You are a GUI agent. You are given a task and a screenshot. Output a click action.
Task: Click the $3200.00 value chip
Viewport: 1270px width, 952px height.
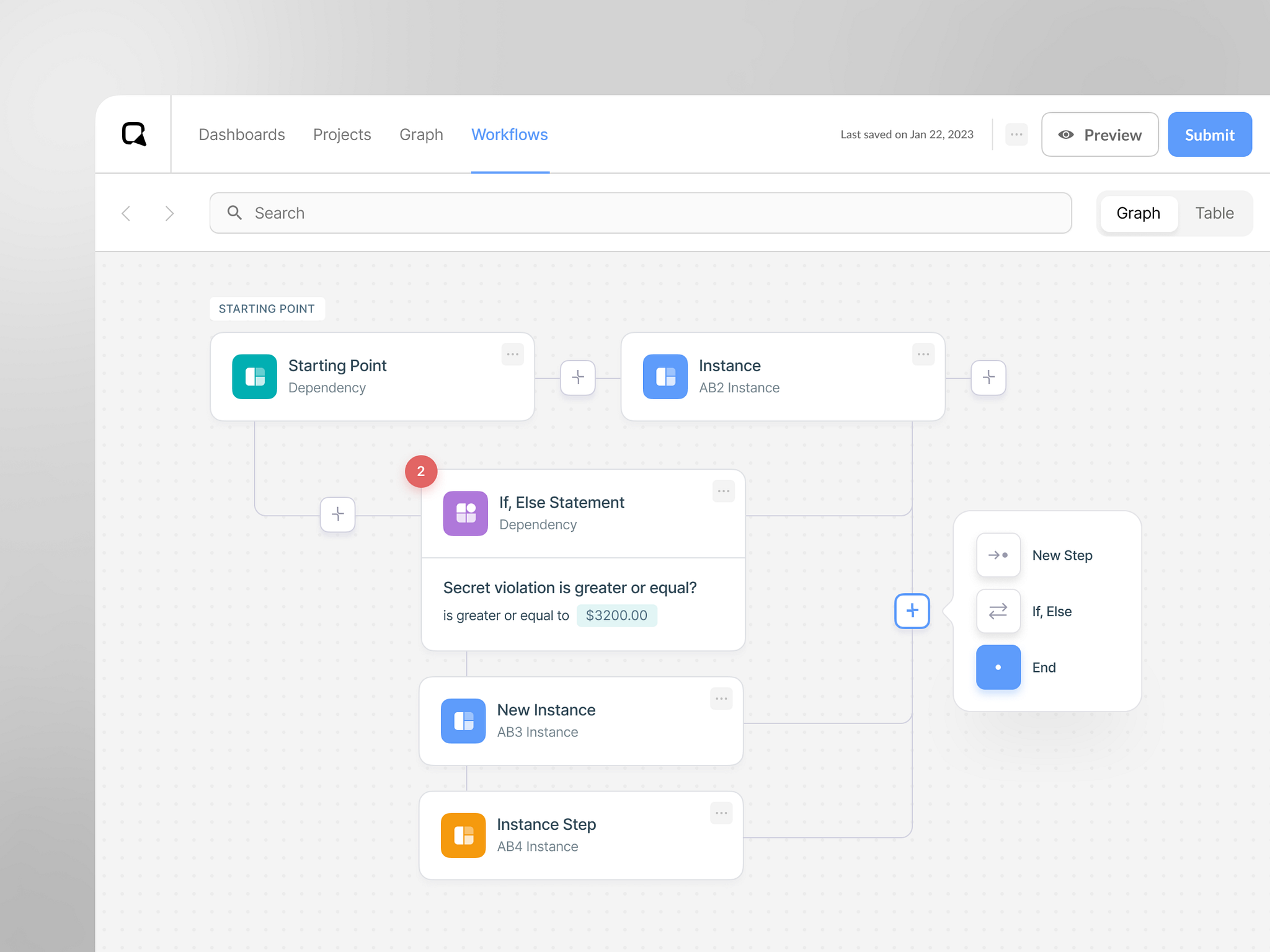[616, 615]
